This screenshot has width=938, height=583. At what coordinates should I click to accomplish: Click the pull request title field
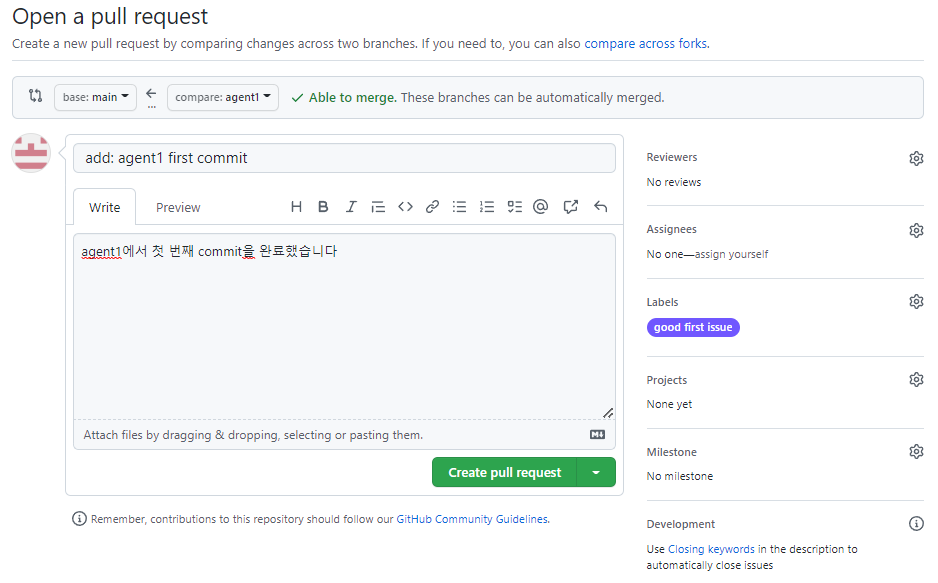point(344,158)
